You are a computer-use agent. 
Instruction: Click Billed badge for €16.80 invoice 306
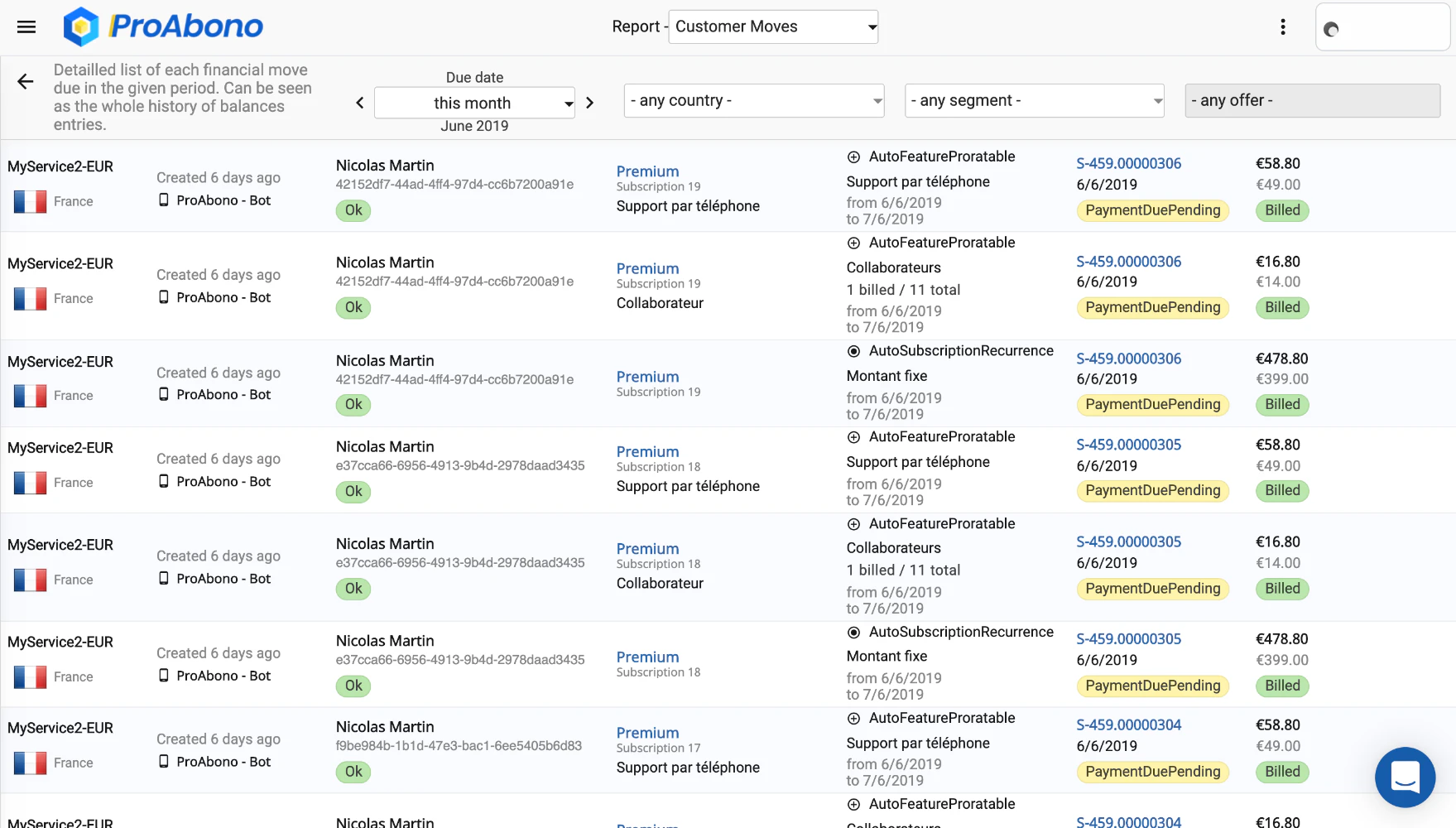(1282, 307)
